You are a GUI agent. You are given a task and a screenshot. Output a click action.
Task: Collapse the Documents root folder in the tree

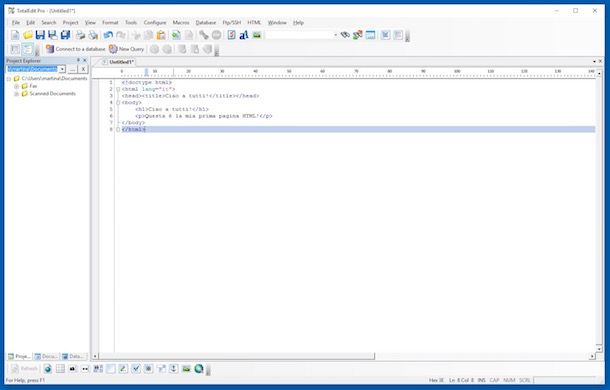pyautogui.click(x=9, y=79)
